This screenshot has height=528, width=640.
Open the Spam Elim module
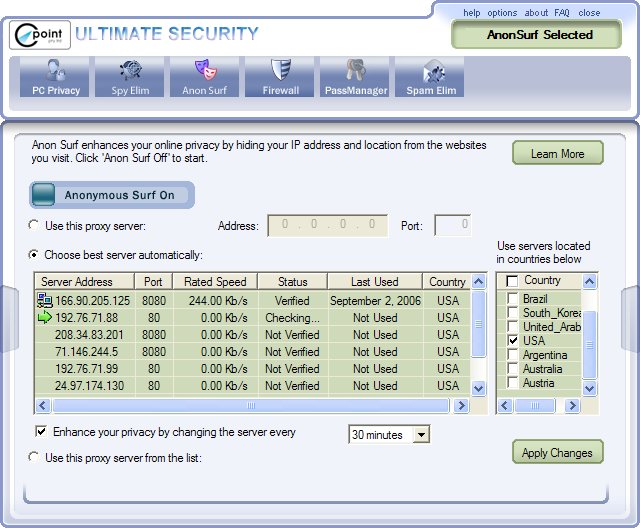click(430, 77)
